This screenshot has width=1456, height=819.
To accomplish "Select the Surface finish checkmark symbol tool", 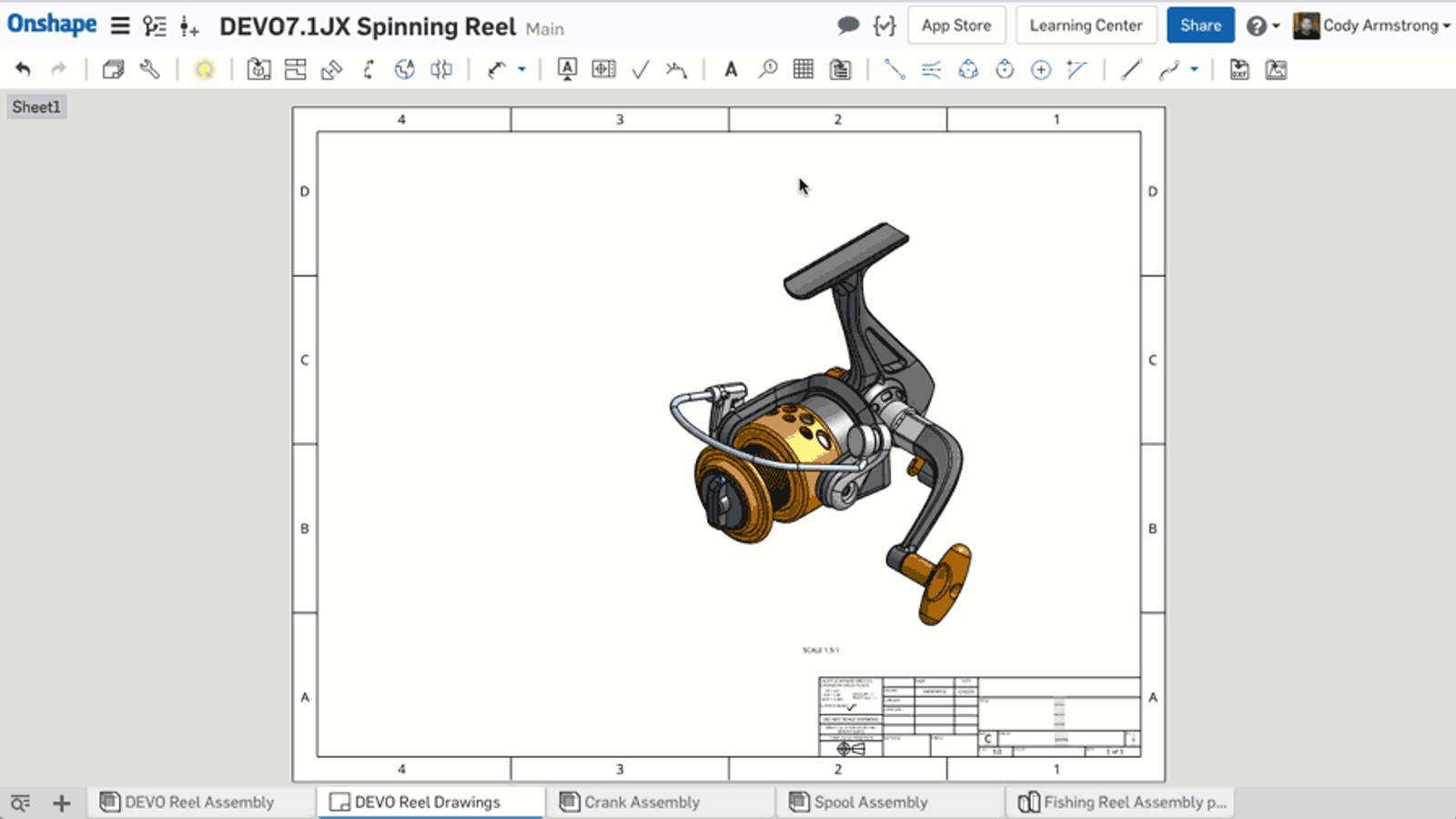I will [x=640, y=69].
